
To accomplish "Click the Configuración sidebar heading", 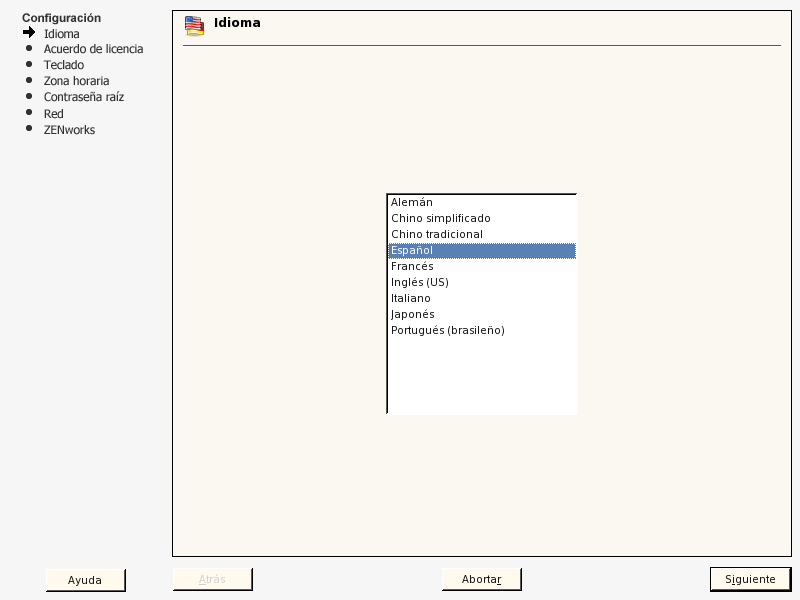I will [62, 18].
